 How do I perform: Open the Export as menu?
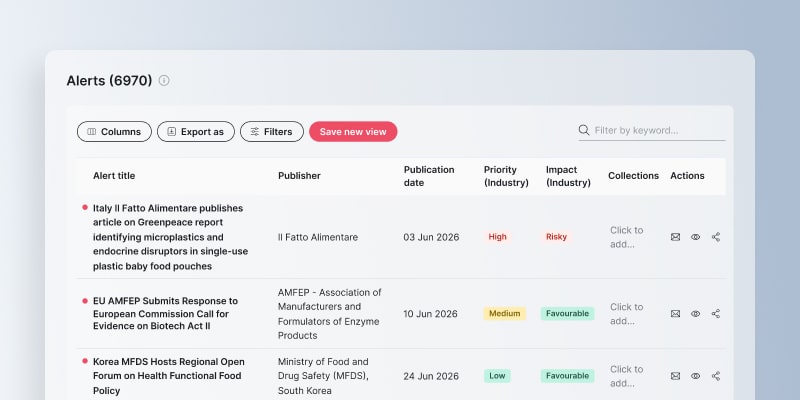196,132
